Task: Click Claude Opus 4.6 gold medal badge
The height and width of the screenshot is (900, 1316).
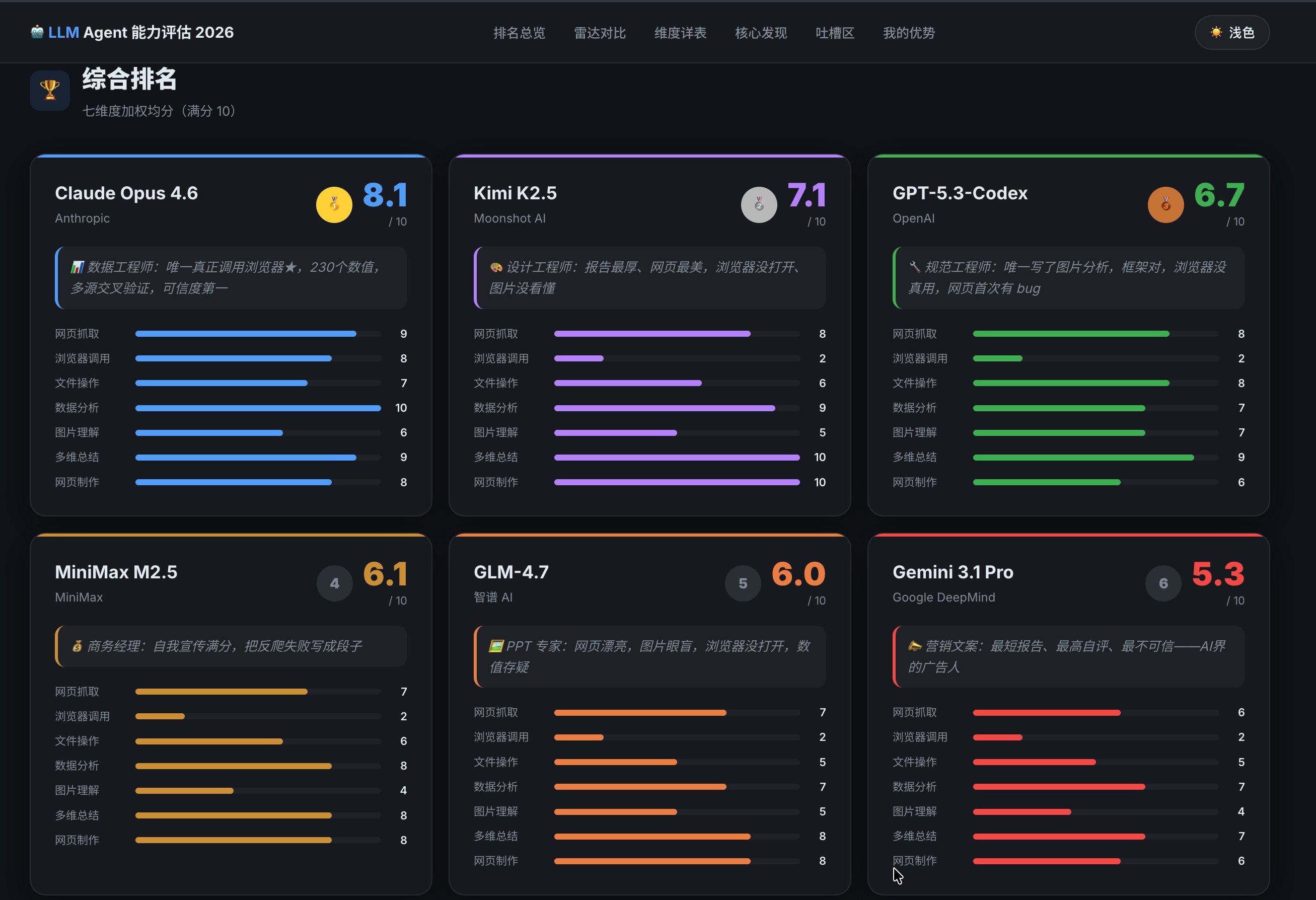Action: [334, 204]
